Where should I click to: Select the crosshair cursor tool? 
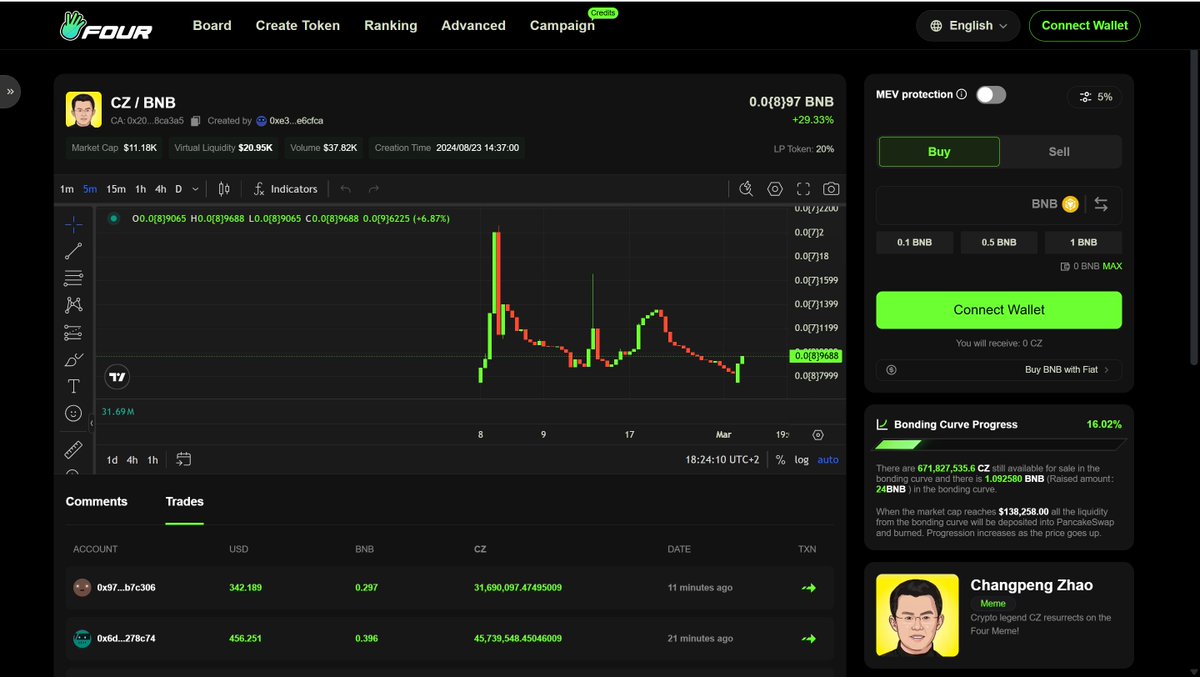click(x=73, y=224)
